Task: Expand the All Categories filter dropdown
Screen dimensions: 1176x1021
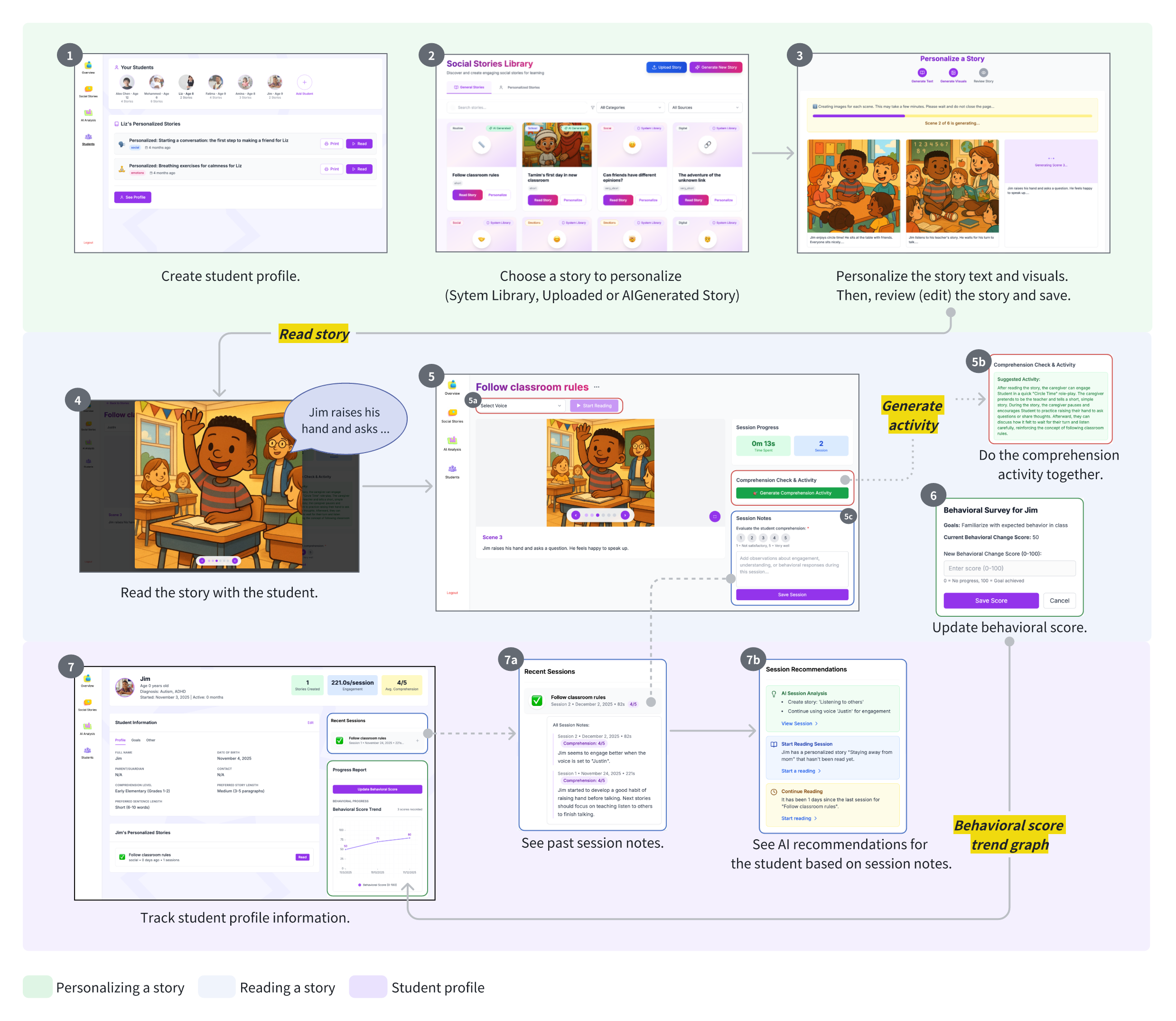Action: click(x=630, y=107)
